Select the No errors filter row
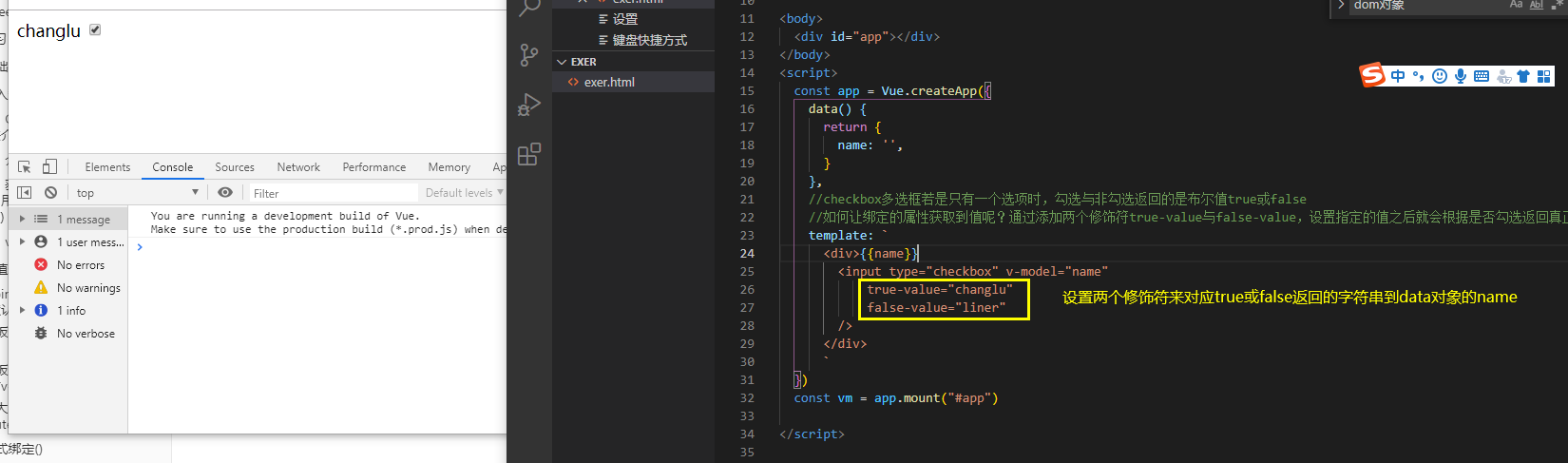The width and height of the screenshot is (1568, 463). coord(68,265)
